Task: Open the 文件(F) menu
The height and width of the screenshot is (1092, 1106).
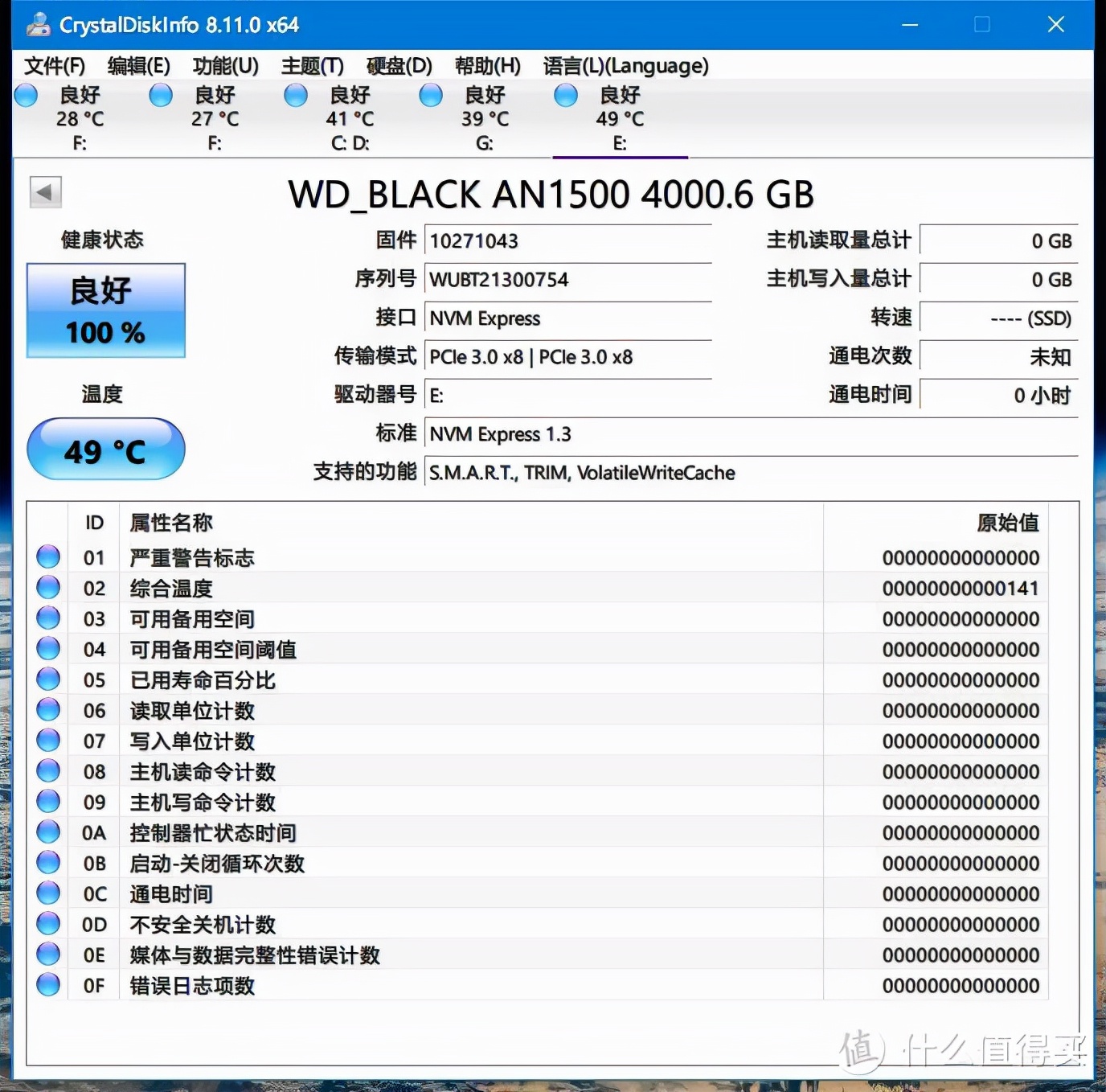Action: (55, 66)
